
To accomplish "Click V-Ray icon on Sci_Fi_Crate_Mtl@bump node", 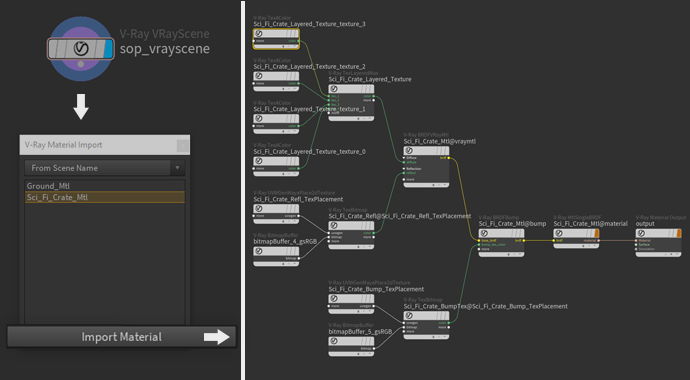I will coord(484,233).
